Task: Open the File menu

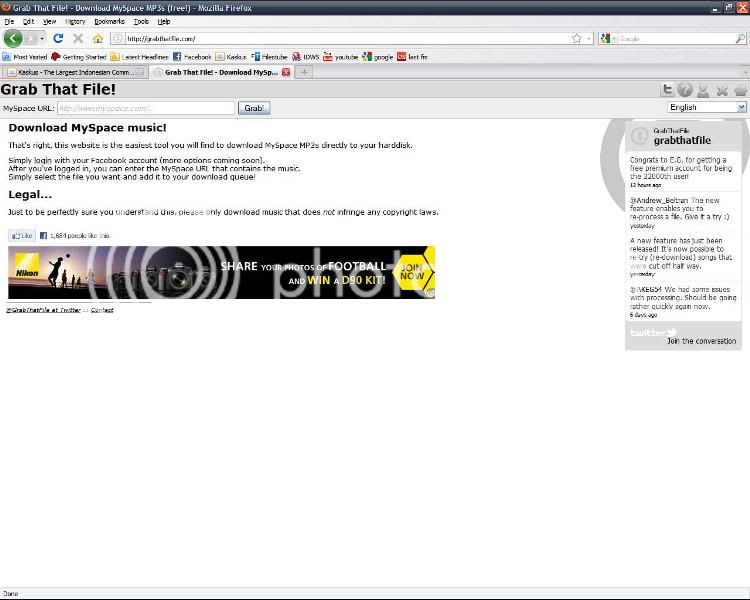Action: [9, 22]
